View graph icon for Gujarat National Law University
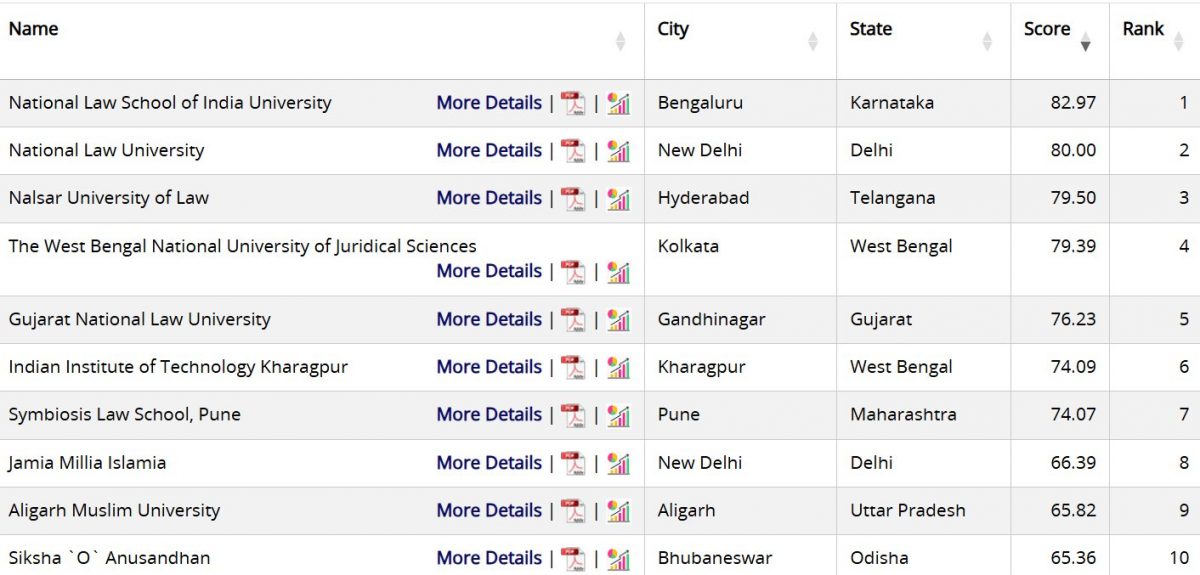Viewport: 1200px width, 575px height. point(619,320)
